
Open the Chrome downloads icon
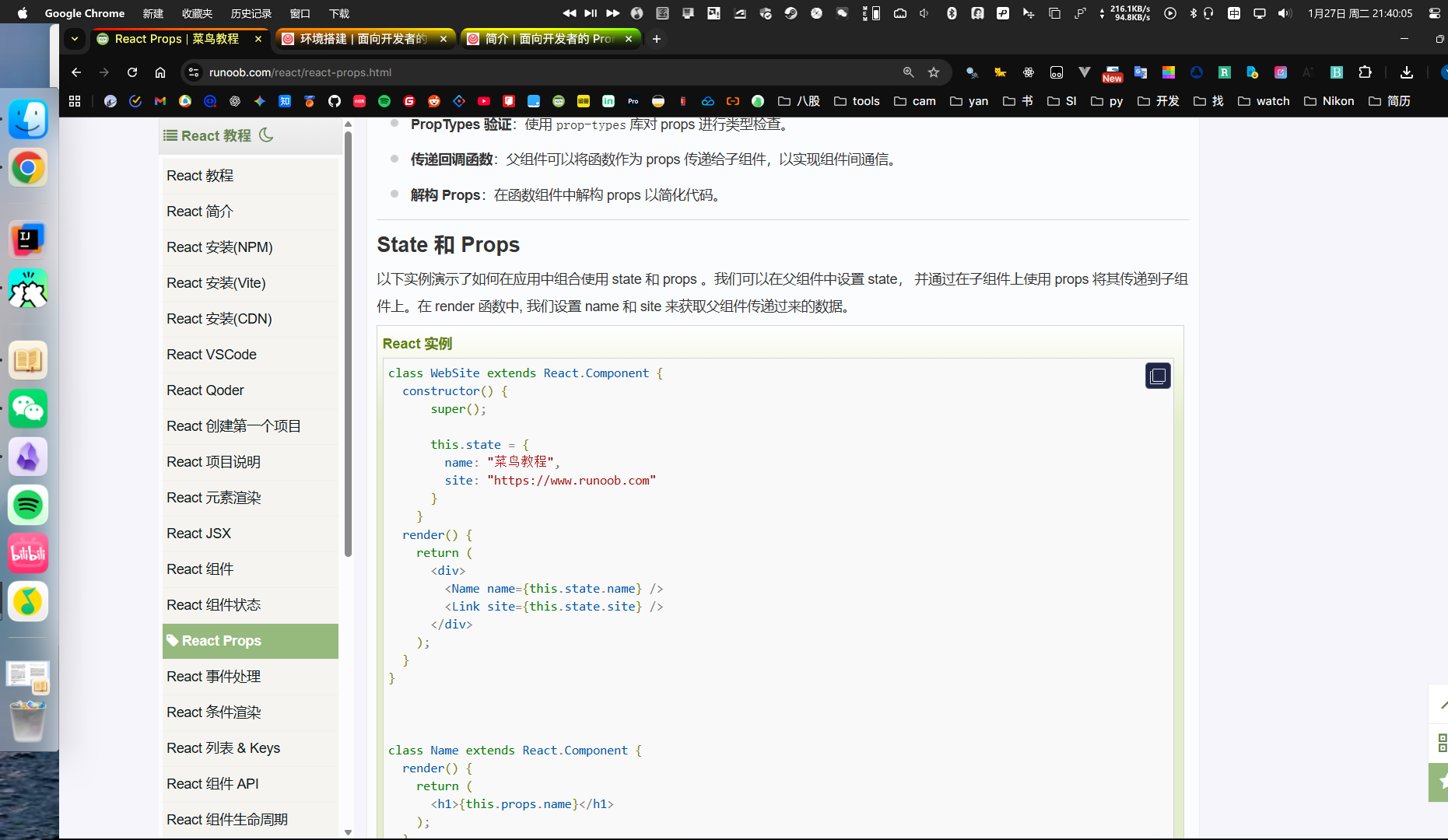(1407, 72)
